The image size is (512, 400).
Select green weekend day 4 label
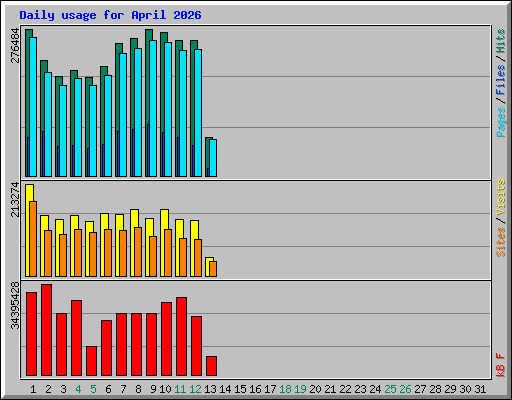[78, 389]
